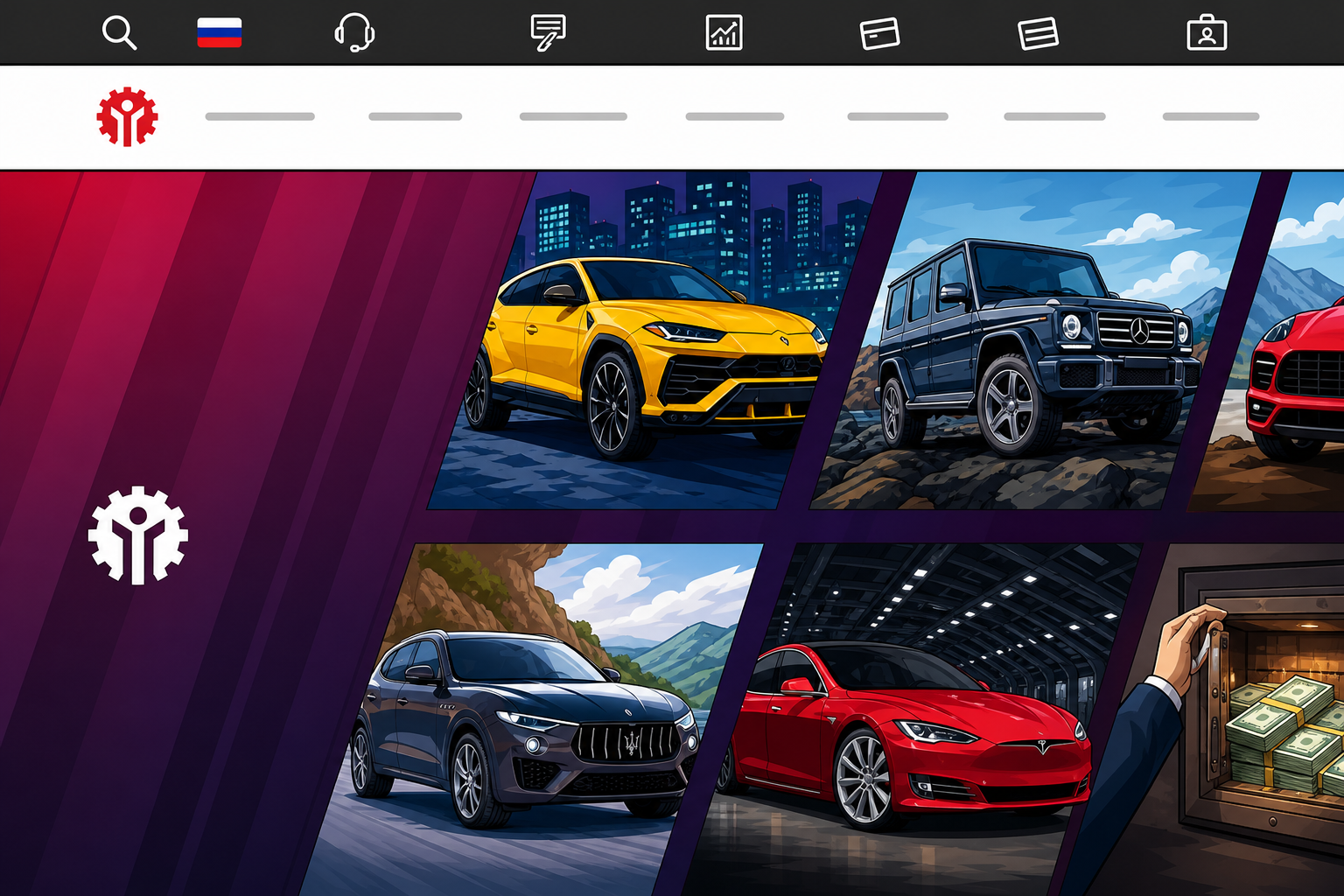Screen dimensions: 1344x896
Task: Click the red gear logo in header
Action: coord(127,116)
